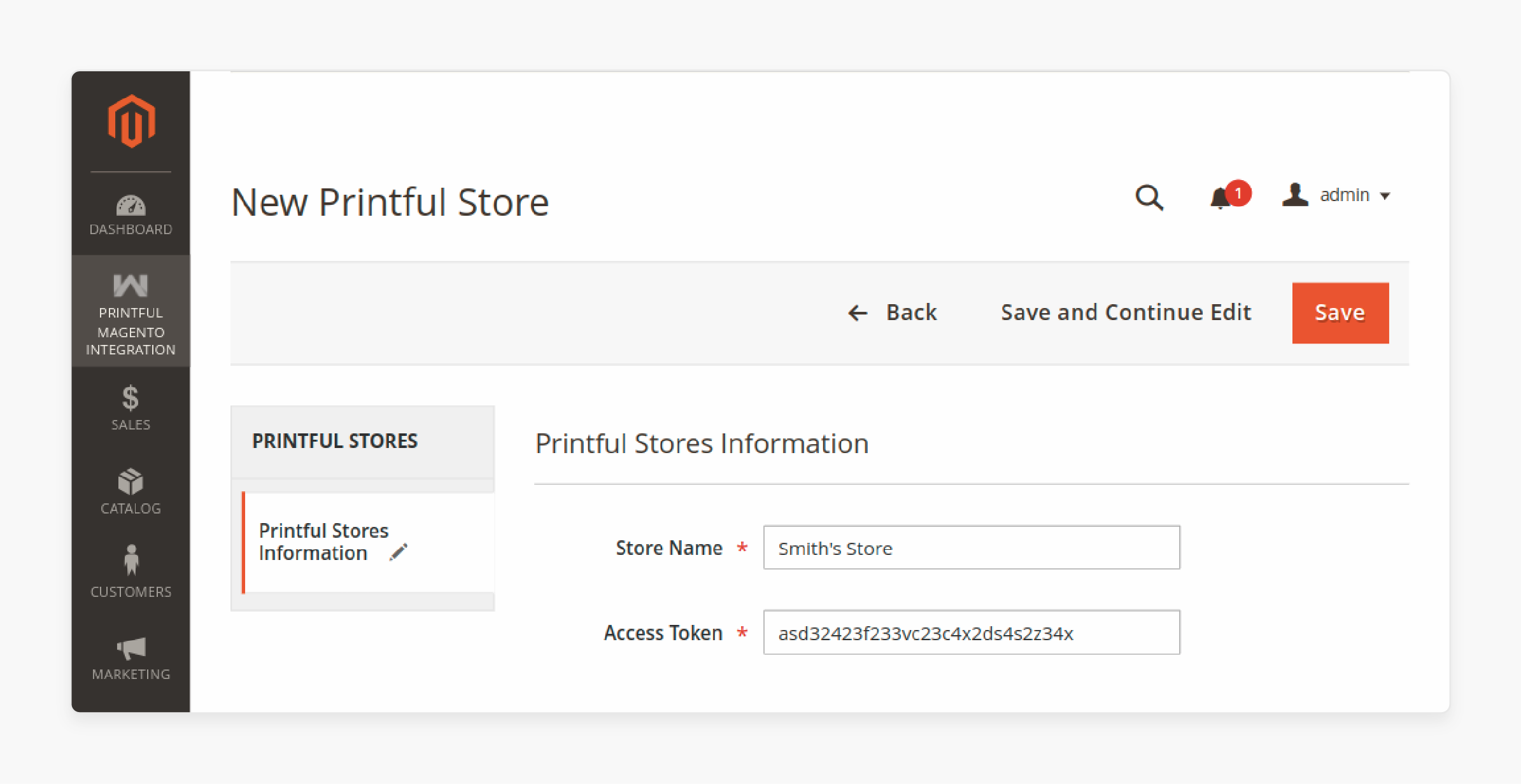Viewport: 1521px width, 784px height.
Task: Click the Back arrow icon
Action: tap(858, 312)
